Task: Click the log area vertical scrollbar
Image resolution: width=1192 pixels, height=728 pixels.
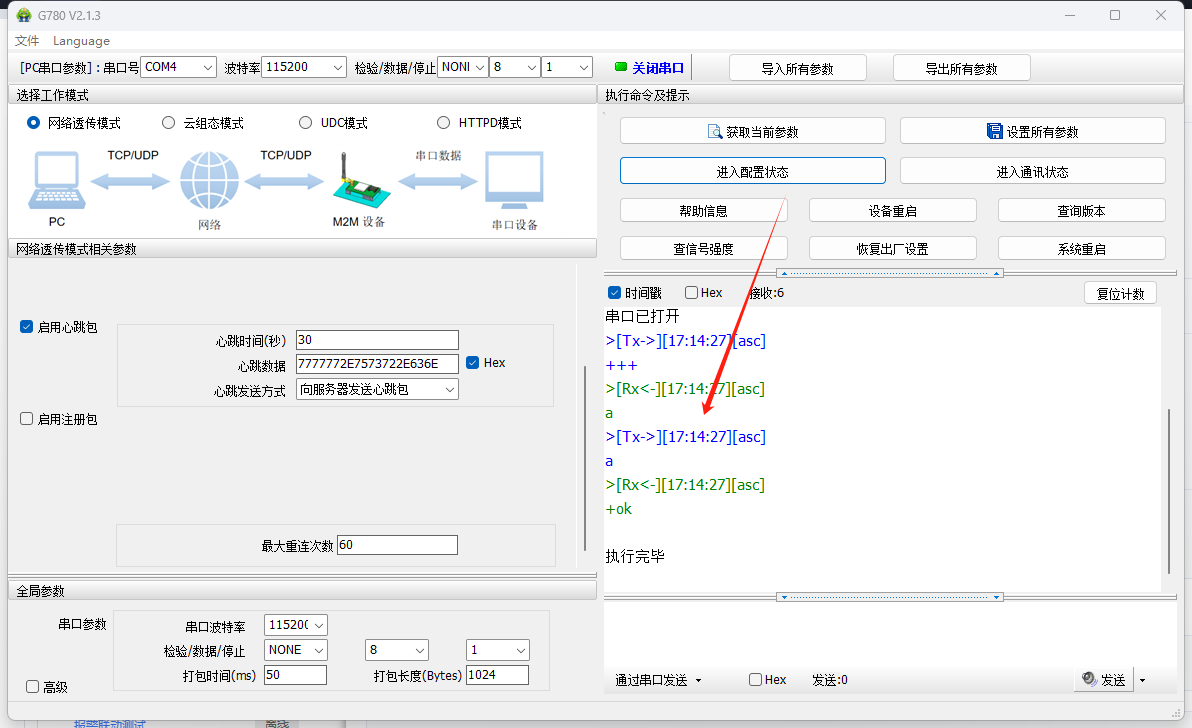Action: [x=1168, y=490]
